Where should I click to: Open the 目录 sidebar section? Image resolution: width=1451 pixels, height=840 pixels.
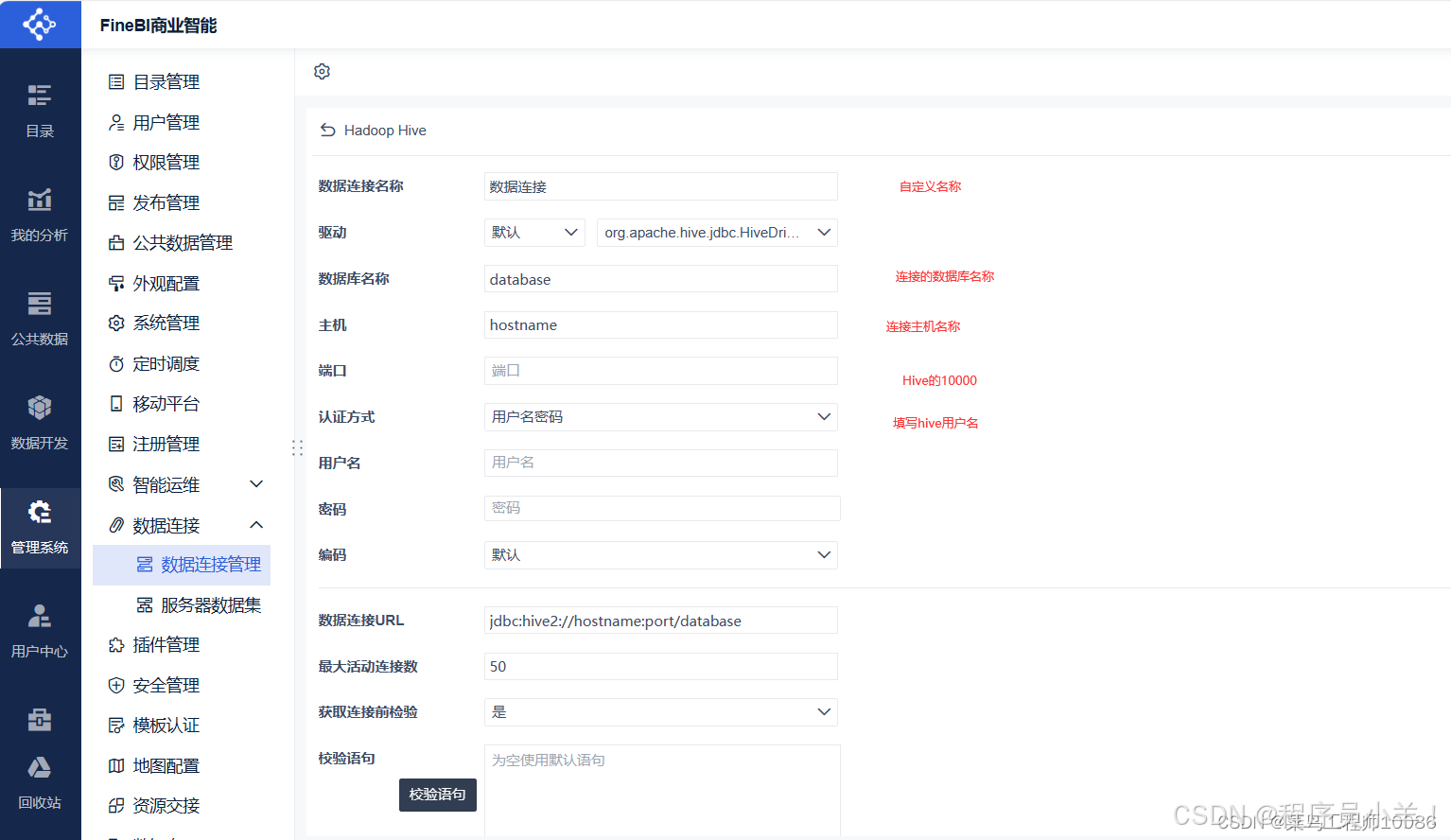[40, 111]
